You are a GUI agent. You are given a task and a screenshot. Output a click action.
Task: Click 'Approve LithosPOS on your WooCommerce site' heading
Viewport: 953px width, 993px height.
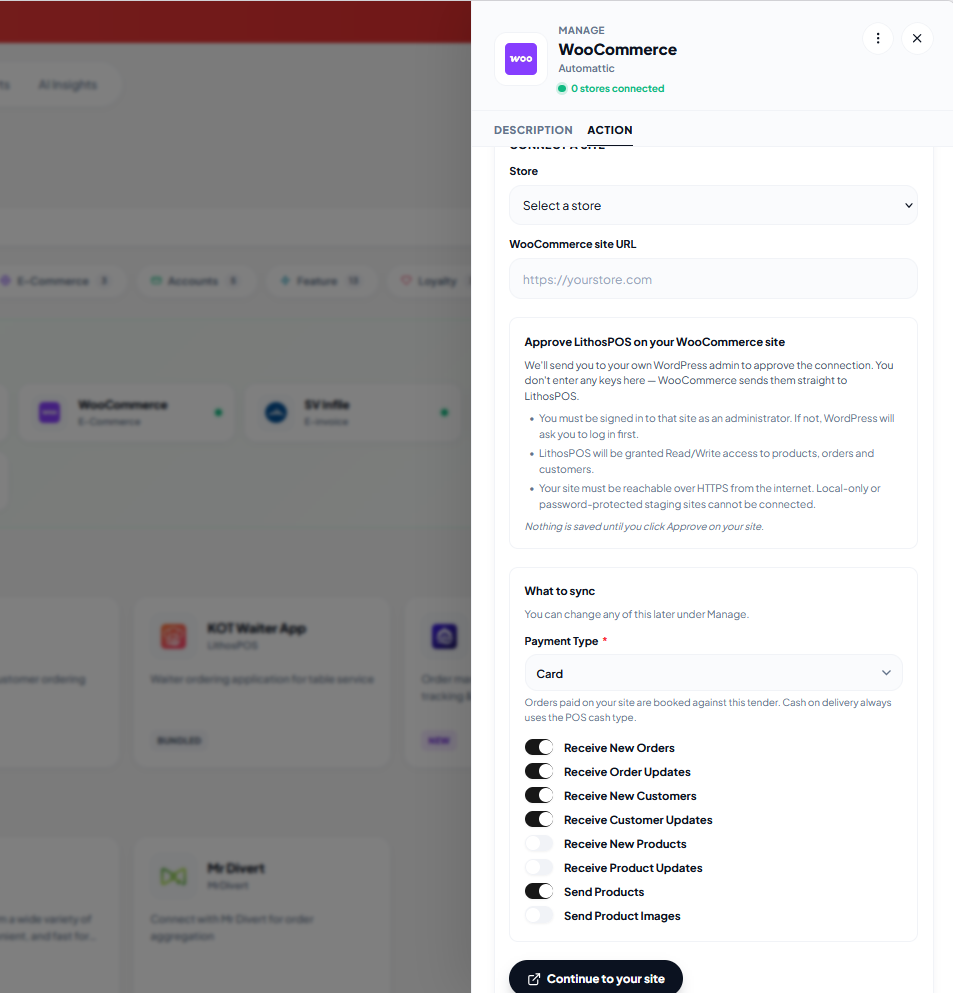click(x=655, y=342)
